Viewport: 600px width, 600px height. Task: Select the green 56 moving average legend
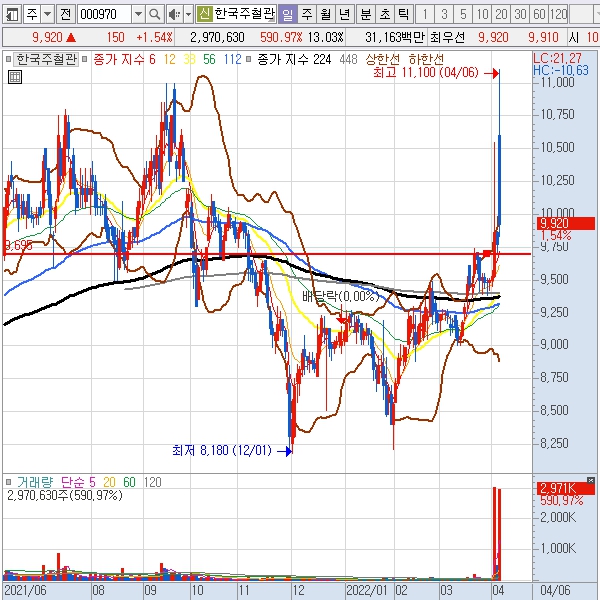point(209,59)
